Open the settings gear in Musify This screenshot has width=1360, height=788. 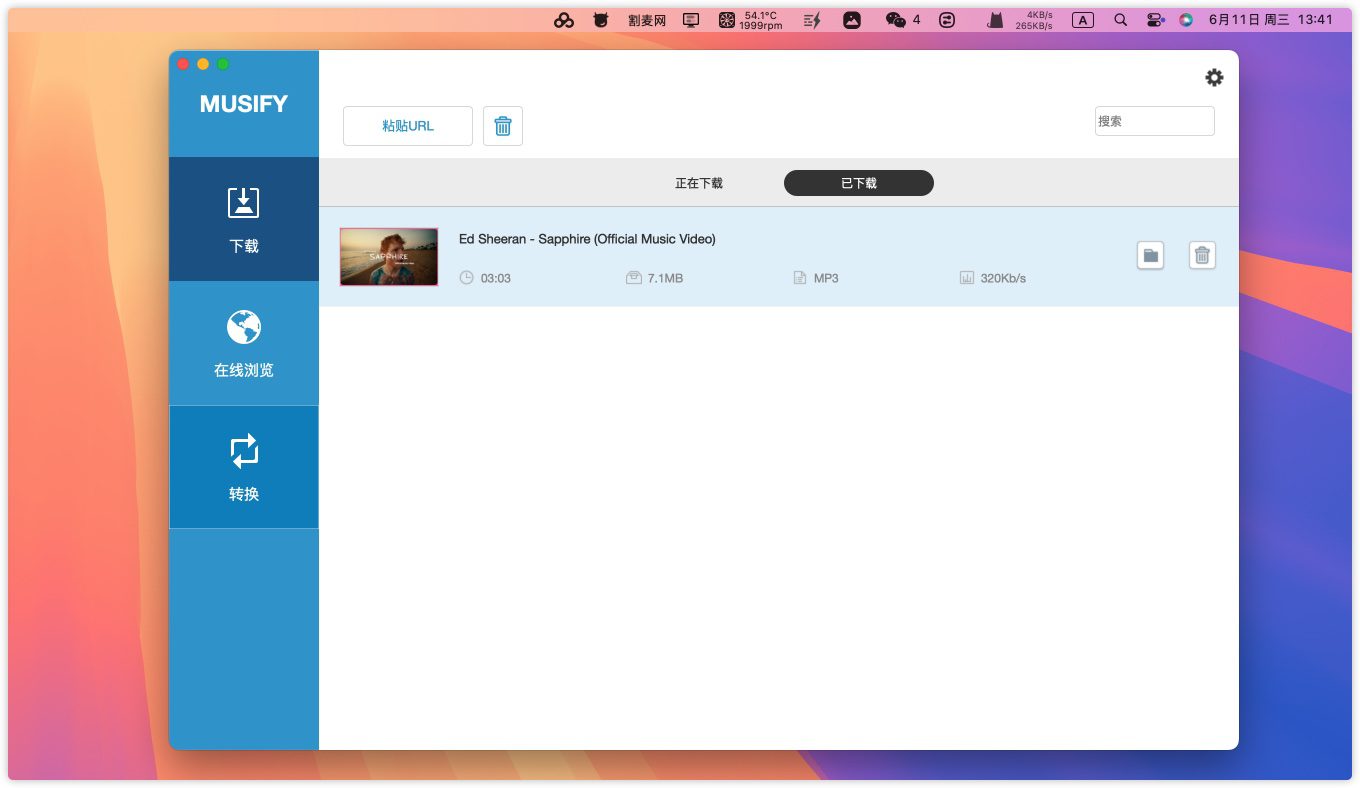pyautogui.click(x=1214, y=78)
